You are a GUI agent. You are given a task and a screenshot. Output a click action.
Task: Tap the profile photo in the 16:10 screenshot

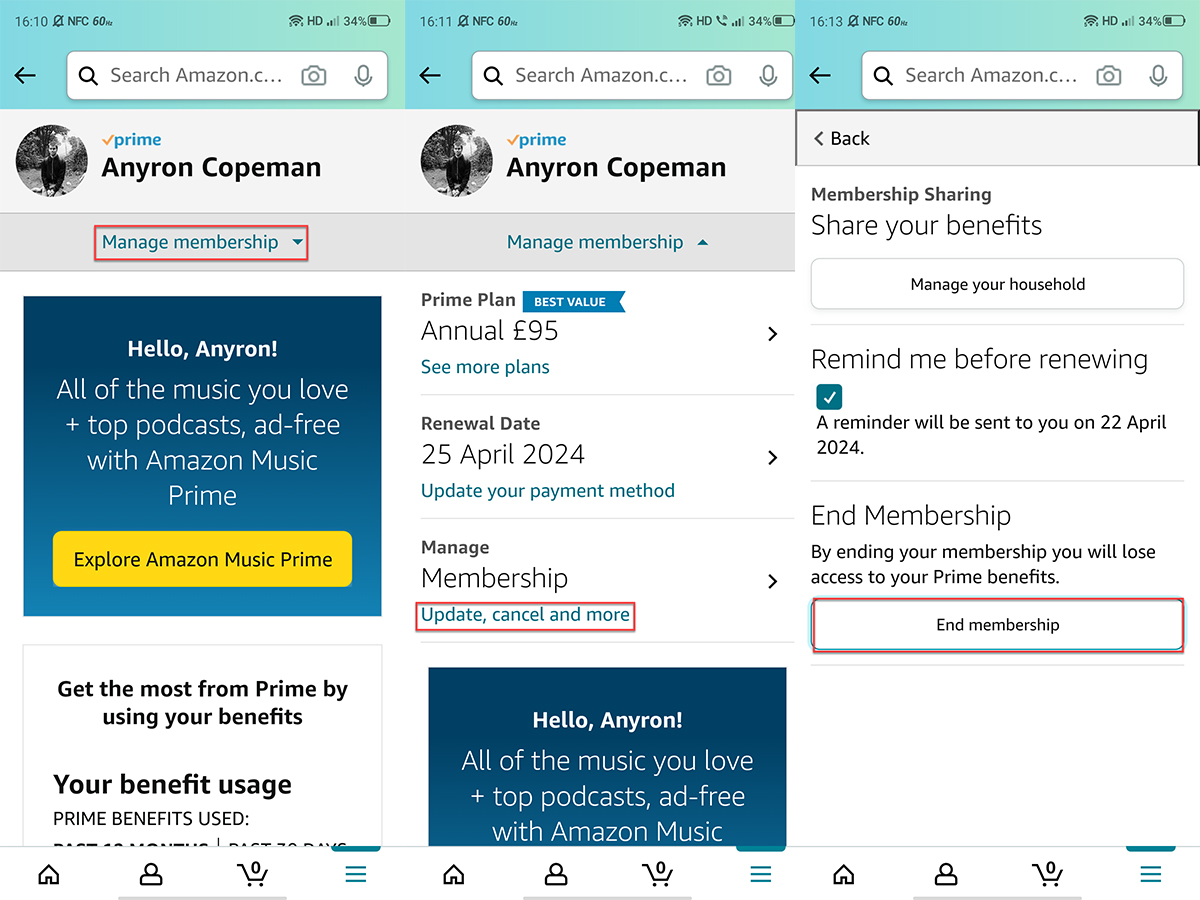52,161
